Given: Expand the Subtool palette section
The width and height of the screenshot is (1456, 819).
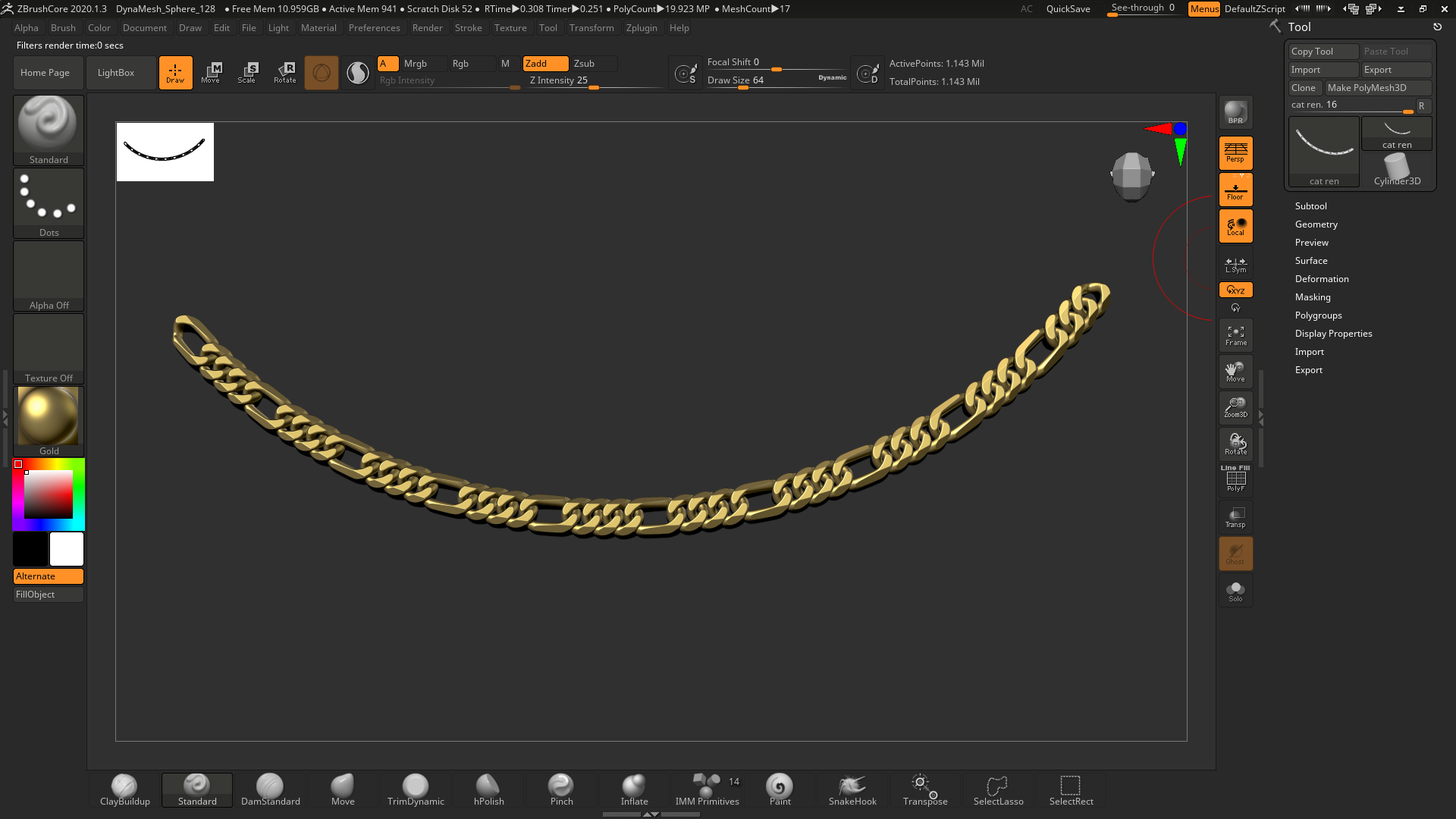Looking at the screenshot, I should pyautogui.click(x=1310, y=206).
